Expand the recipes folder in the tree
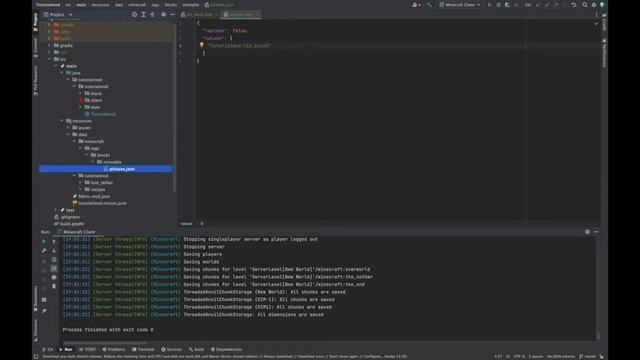Screen dimensions: 640x360 pos(80,189)
